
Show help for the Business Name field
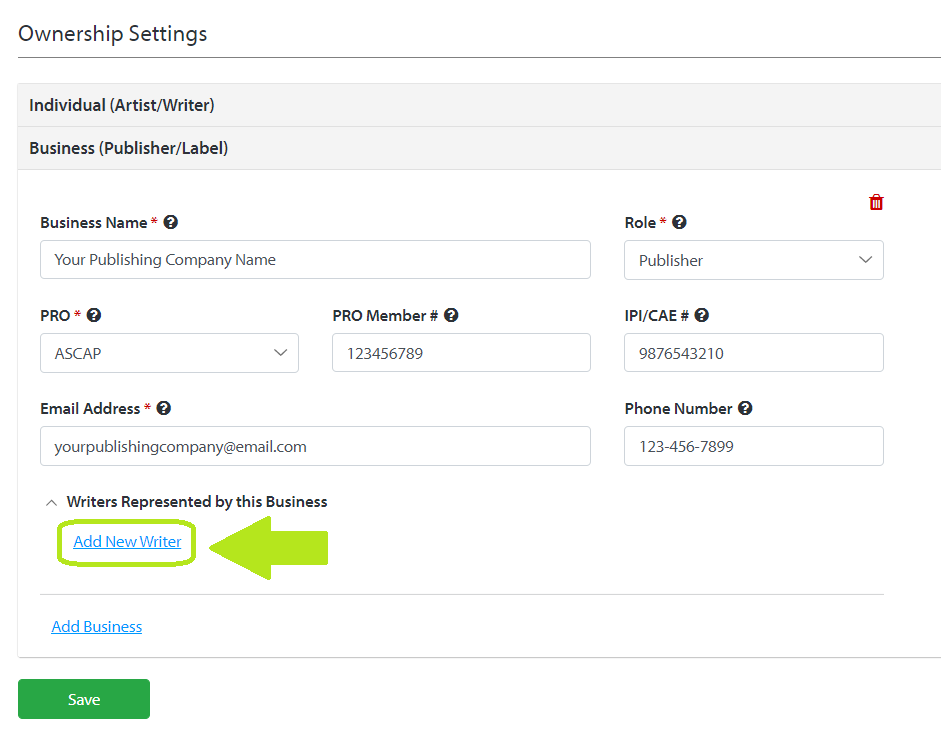point(170,222)
